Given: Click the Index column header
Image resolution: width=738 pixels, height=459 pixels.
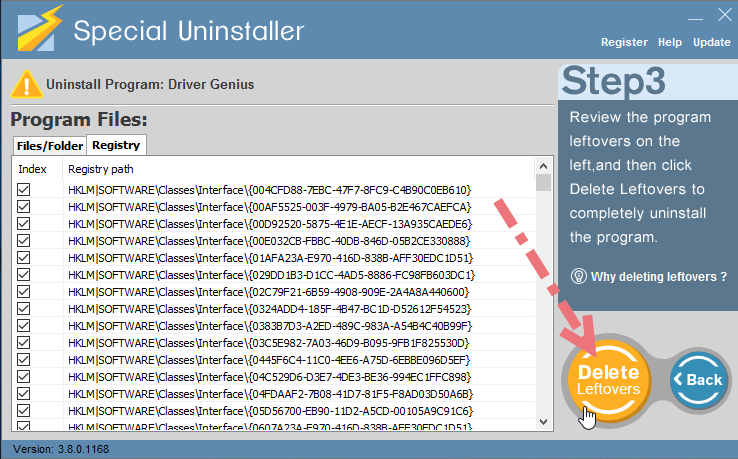Looking at the screenshot, I should [32, 169].
